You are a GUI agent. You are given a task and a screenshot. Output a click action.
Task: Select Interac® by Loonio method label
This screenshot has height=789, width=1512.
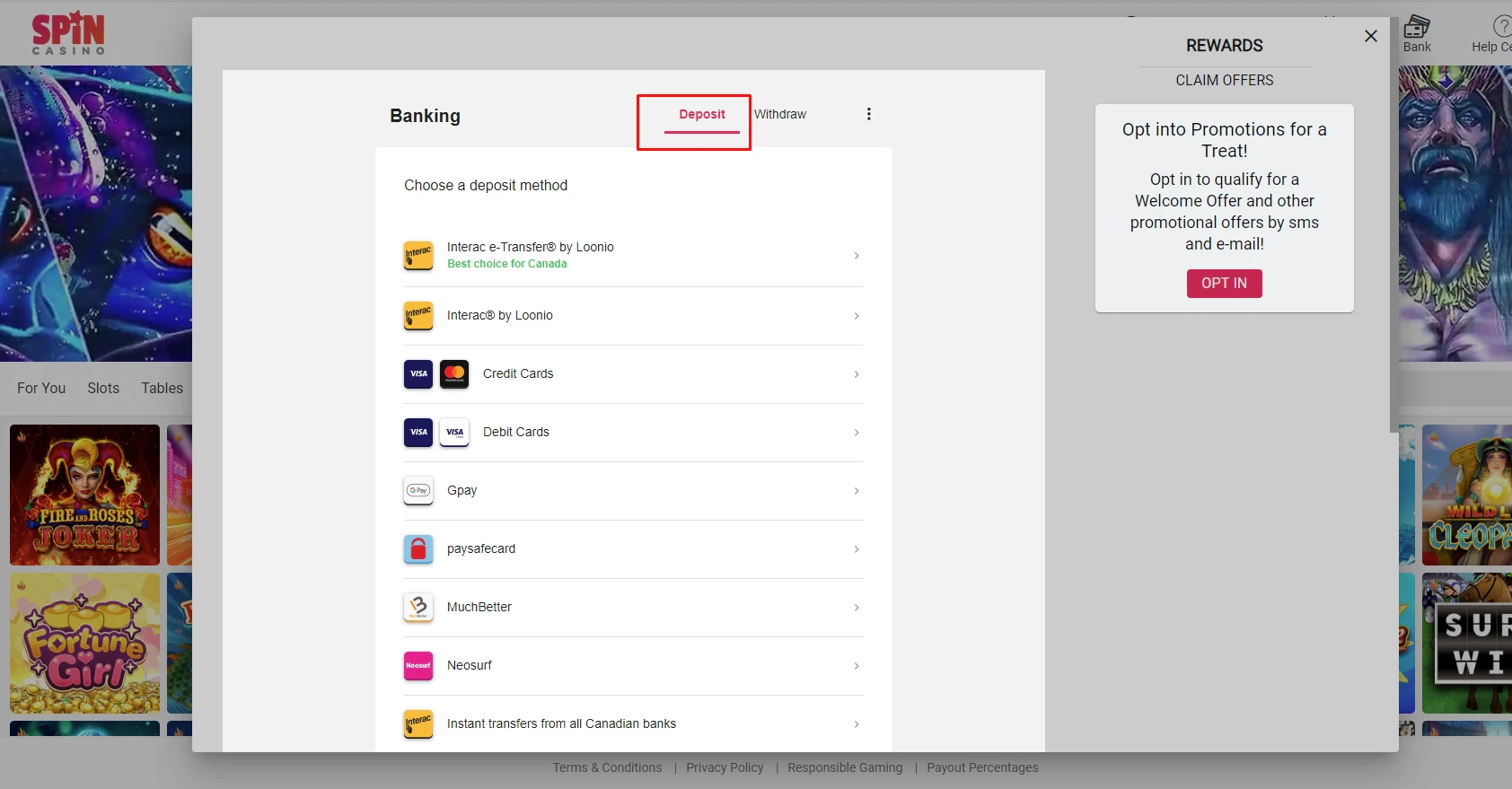point(500,316)
